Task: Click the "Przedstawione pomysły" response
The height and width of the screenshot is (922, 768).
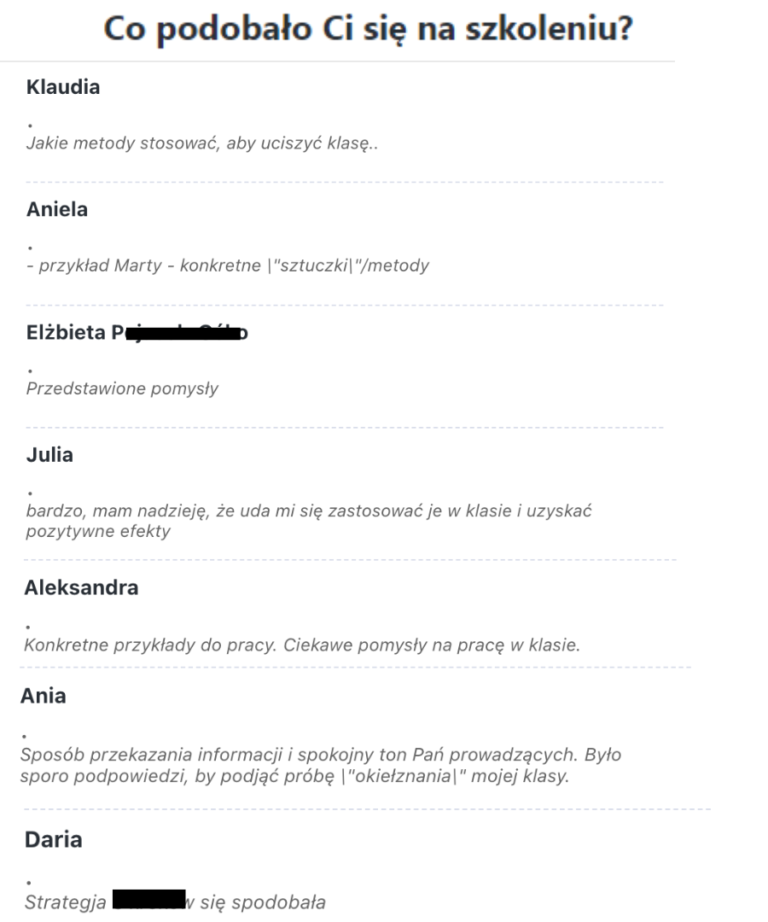Action: [x=122, y=388]
